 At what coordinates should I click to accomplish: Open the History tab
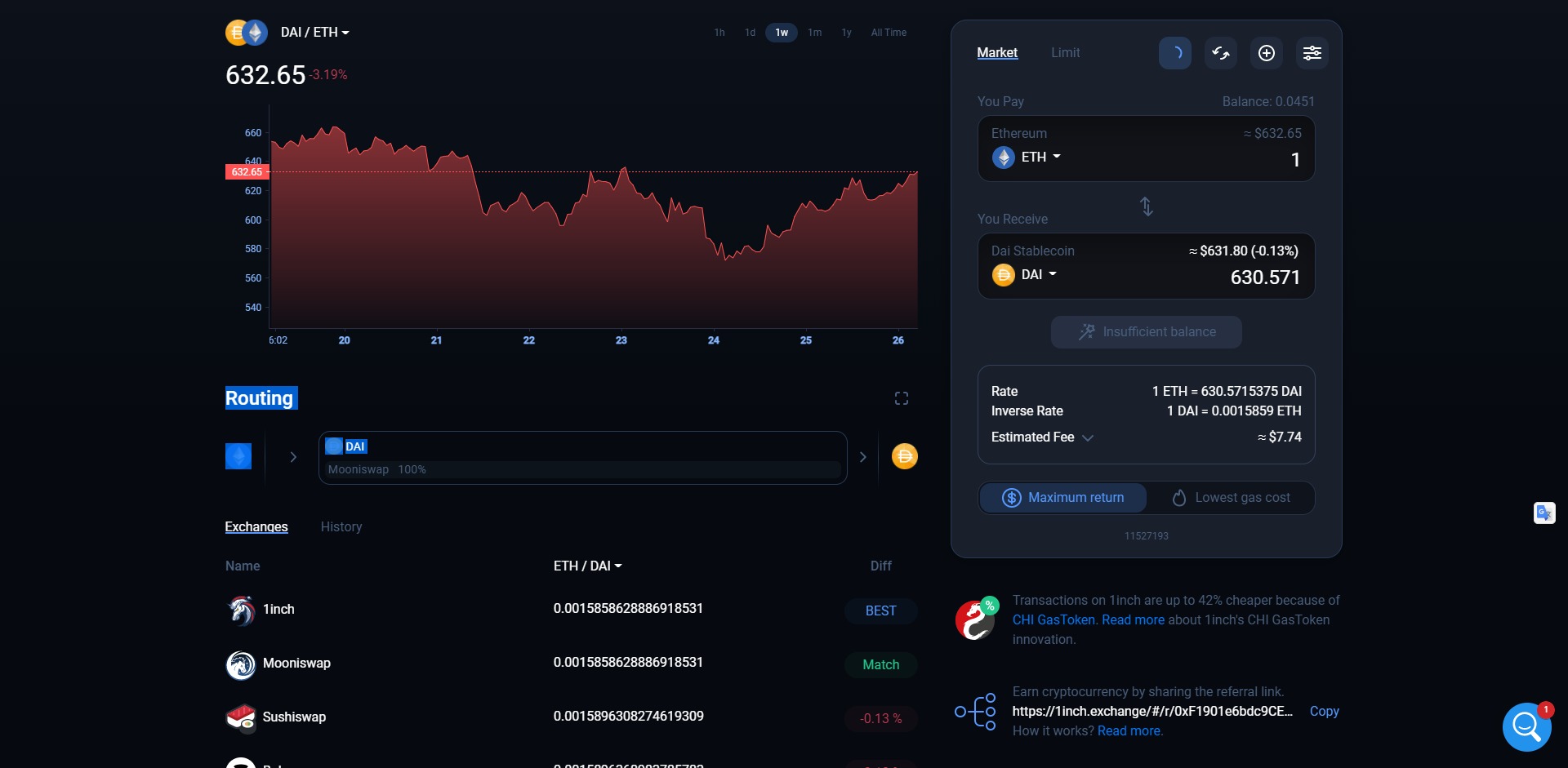pos(341,527)
